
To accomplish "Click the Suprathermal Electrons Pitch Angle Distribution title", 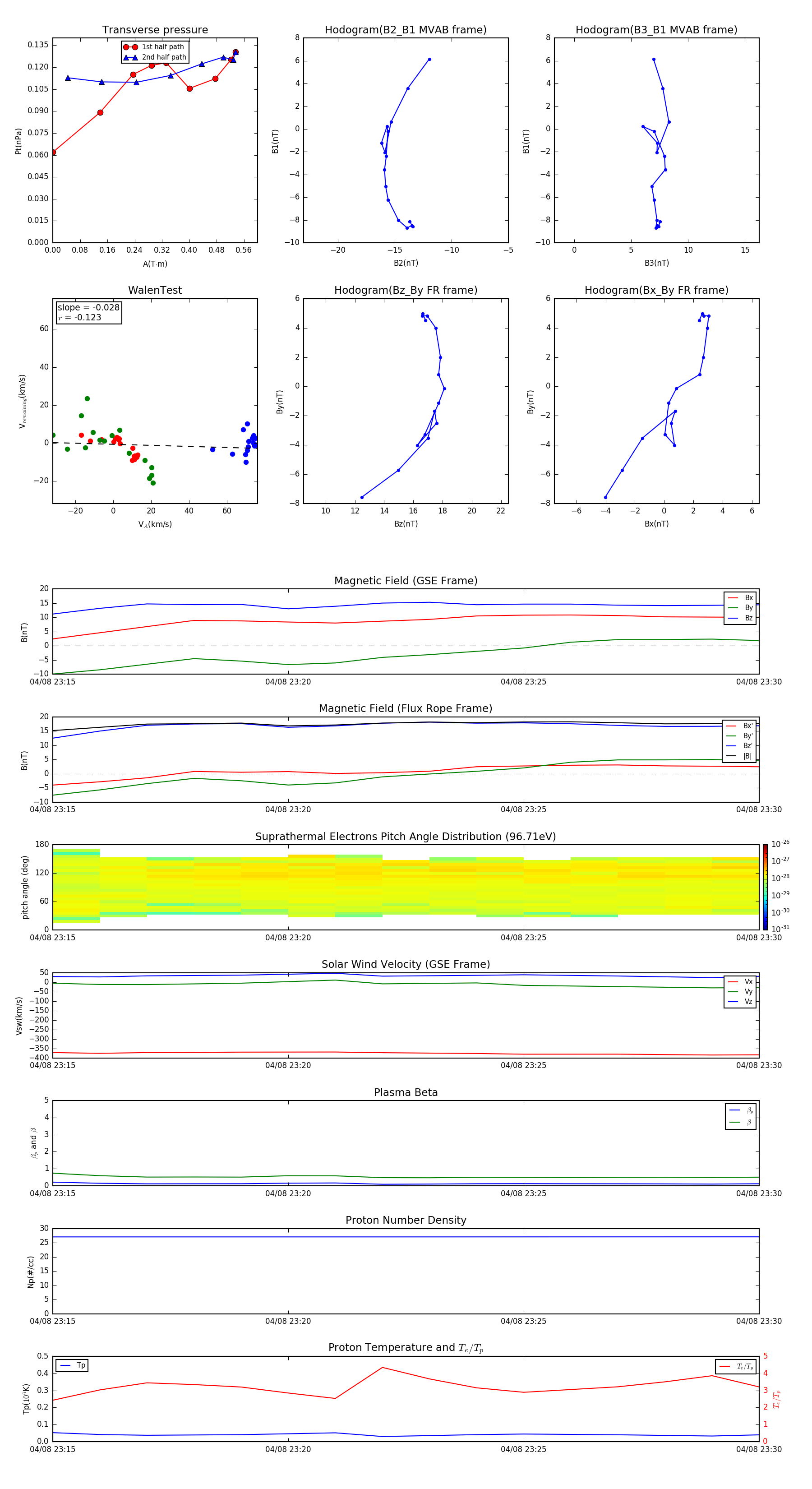I will (x=406, y=837).
